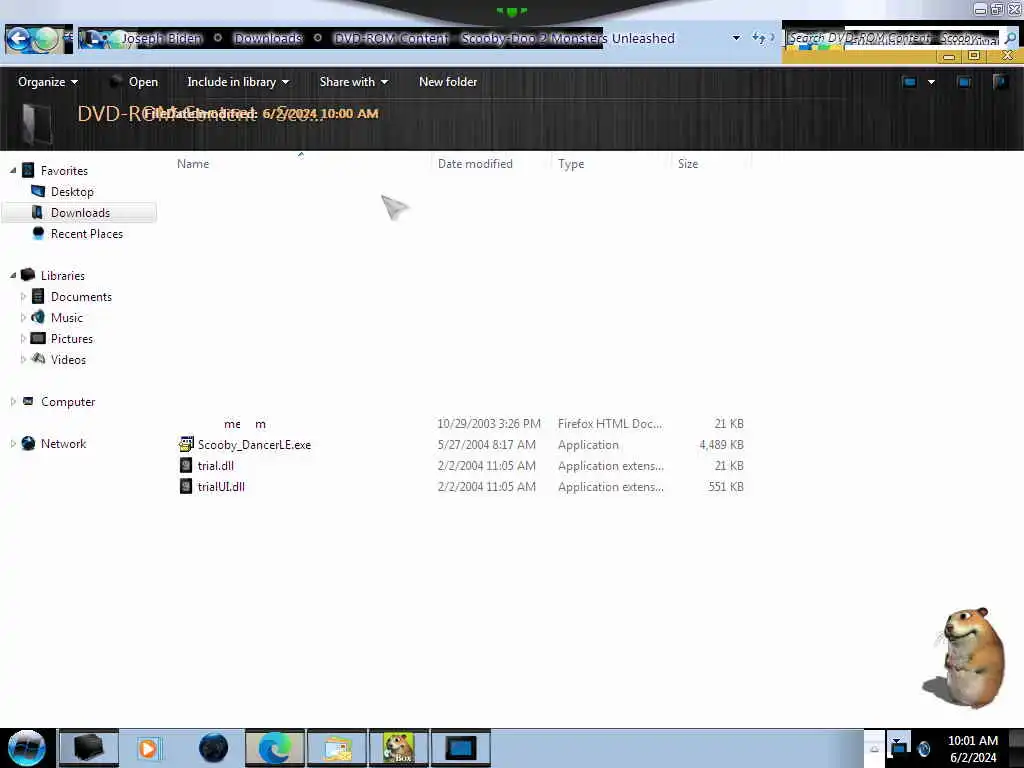
Task: Open the Windows Explorer taskbar icon
Action: click(x=337, y=748)
